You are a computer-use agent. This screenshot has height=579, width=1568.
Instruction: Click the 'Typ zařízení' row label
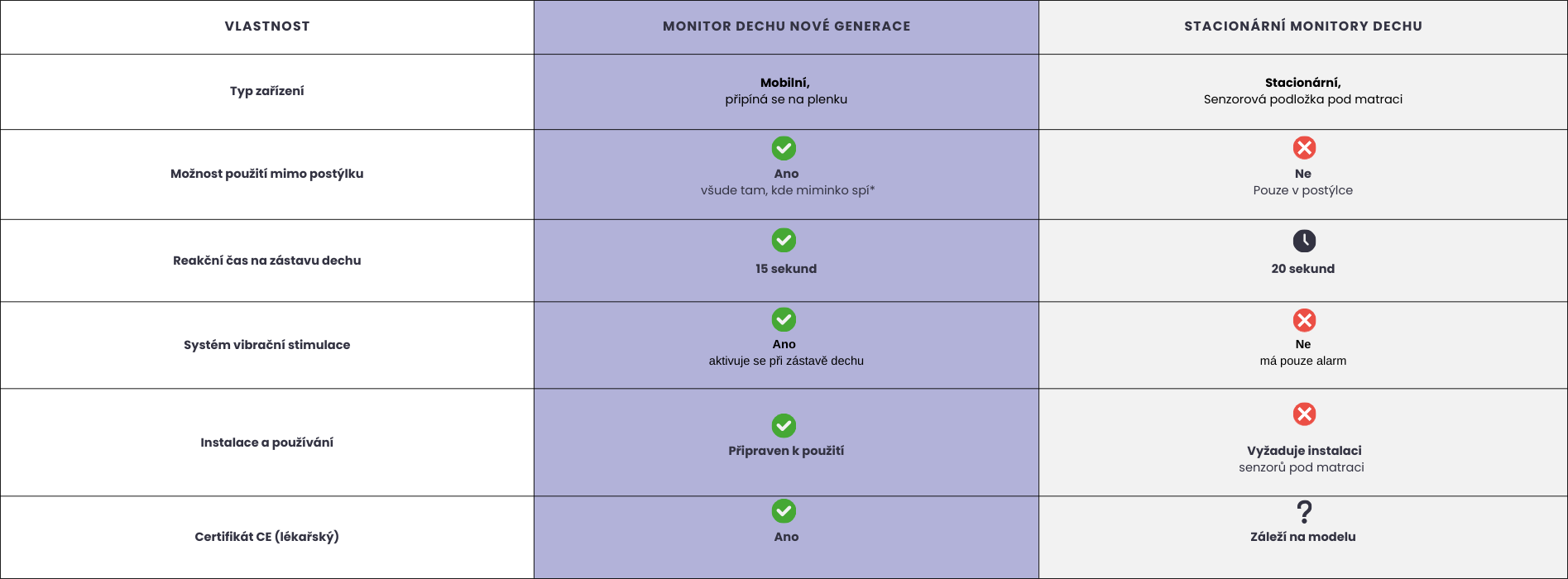267,91
